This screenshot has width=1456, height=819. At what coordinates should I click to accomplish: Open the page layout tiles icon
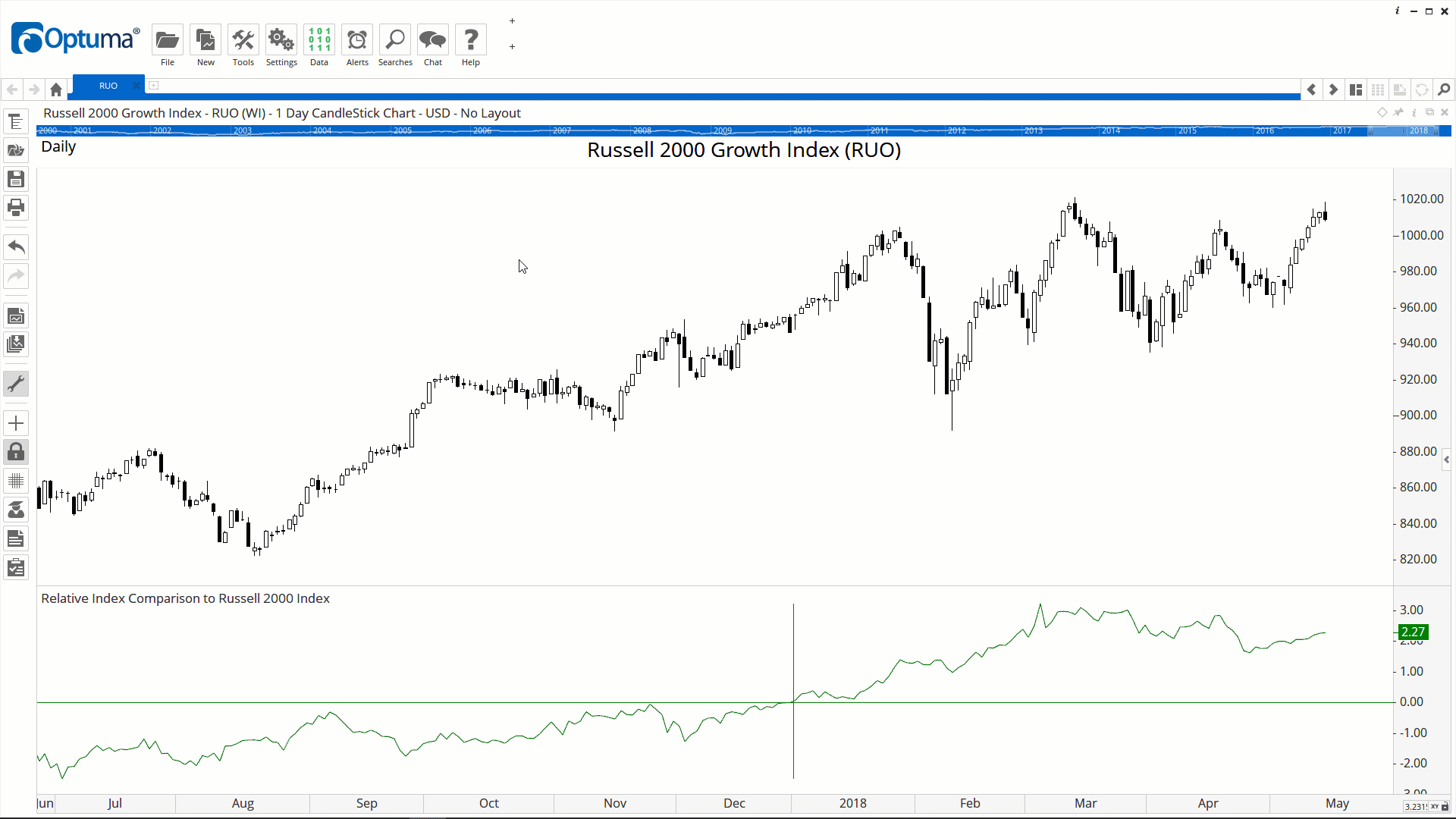[x=1356, y=89]
